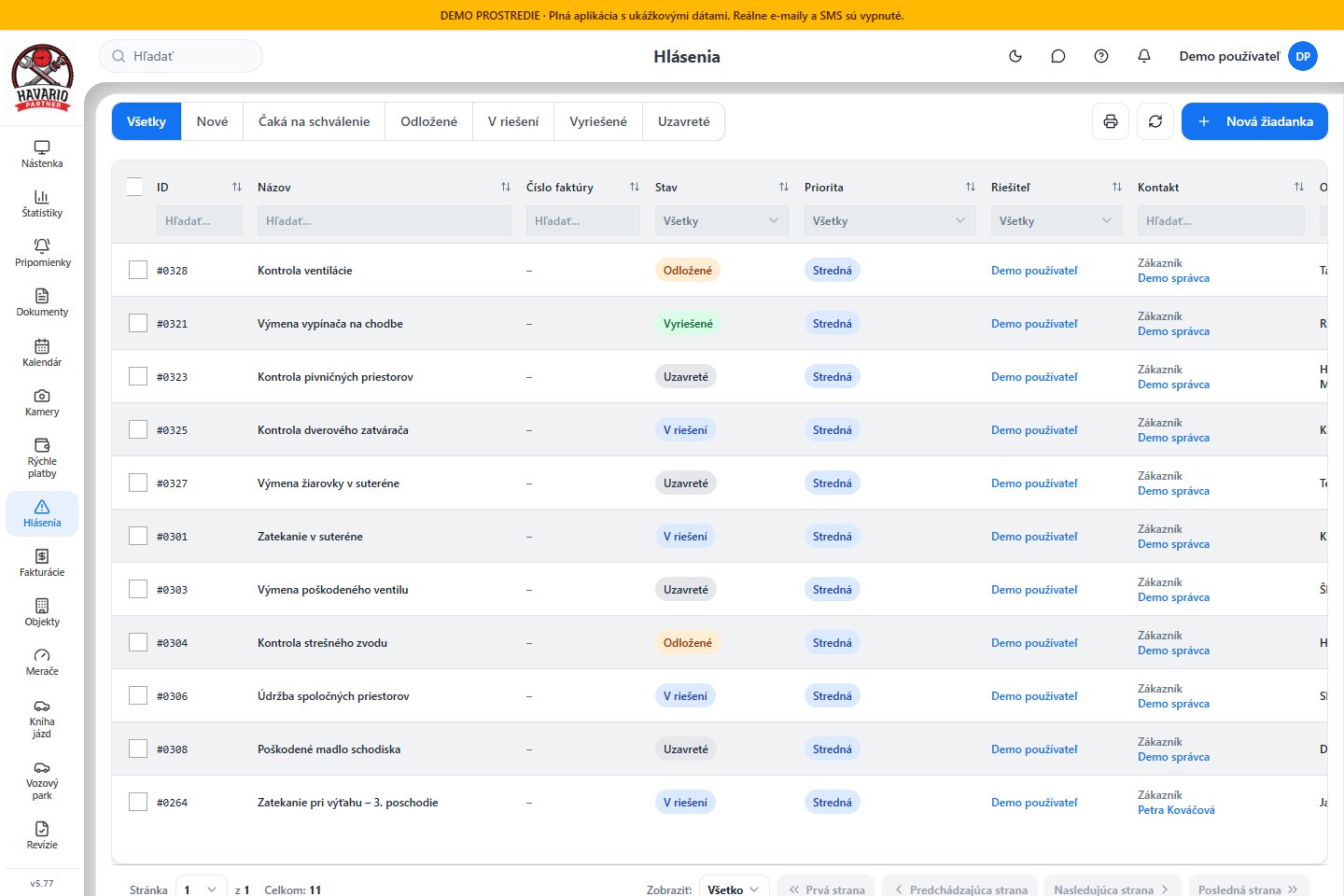Open Merače meters section
1344x896 pixels.
42,663
